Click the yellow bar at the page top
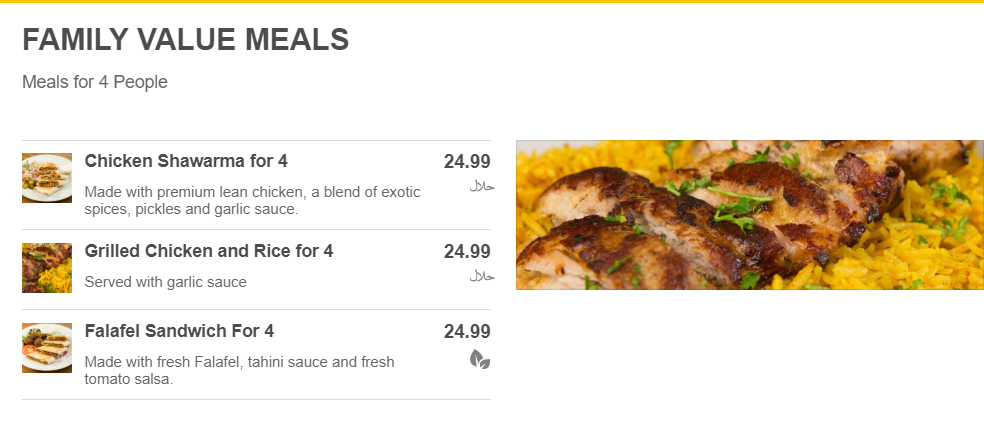The image size is (984, 438). (x=492, y=1)
